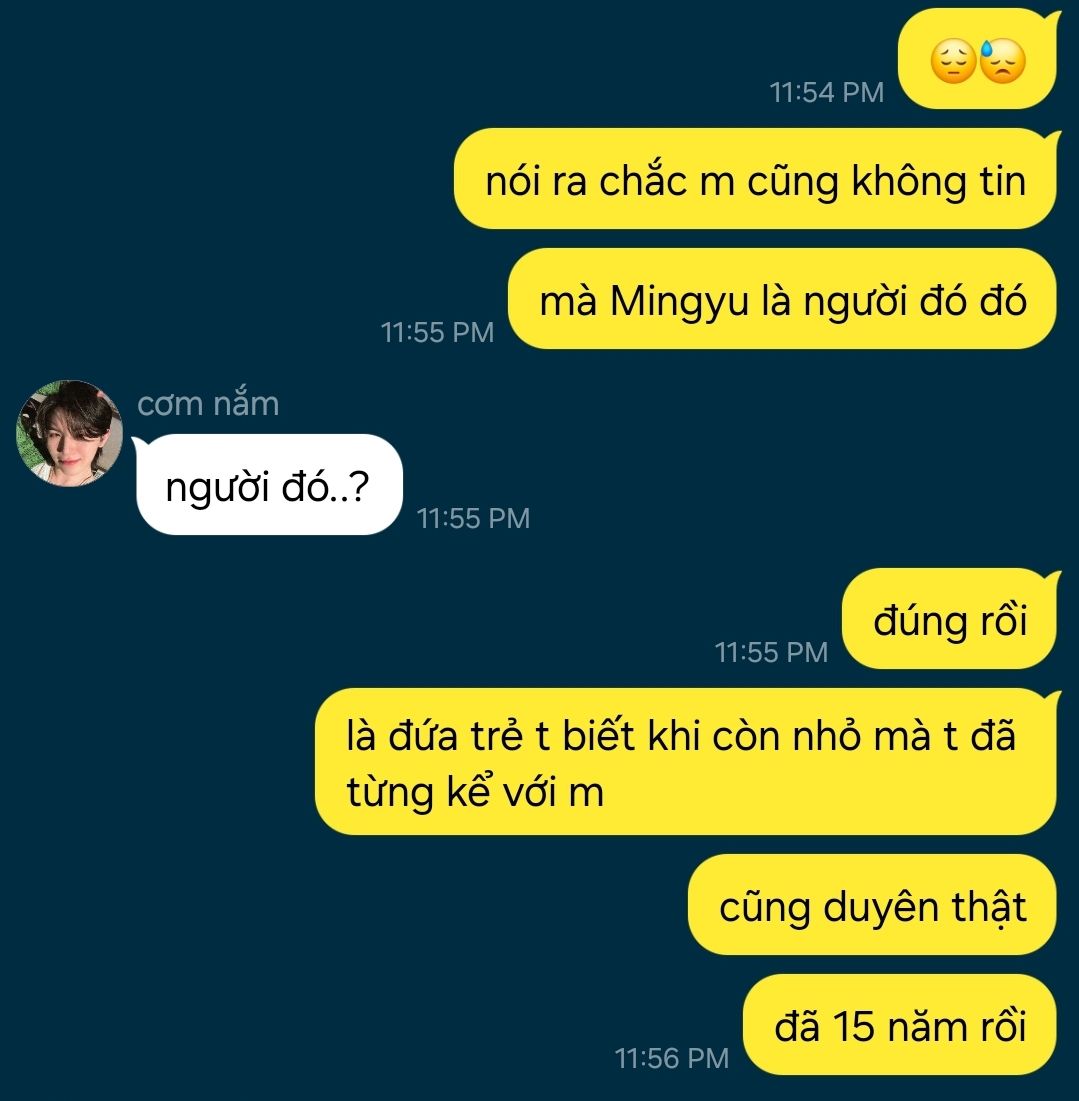The width and height of the screenshot is (1079, 1101).
Task: Tap the 'đã 15 năm rồi' message
Action: [x=901, y=1024]
